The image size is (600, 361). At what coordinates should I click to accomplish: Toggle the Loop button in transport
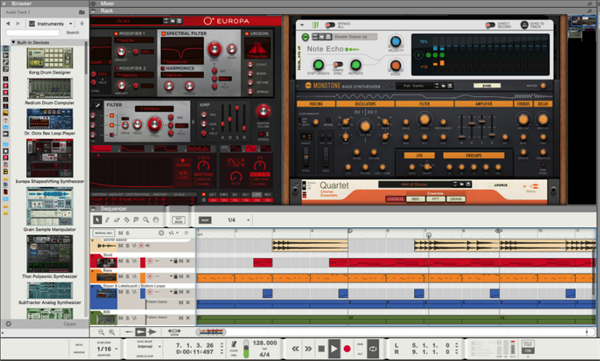click(373, 349)
